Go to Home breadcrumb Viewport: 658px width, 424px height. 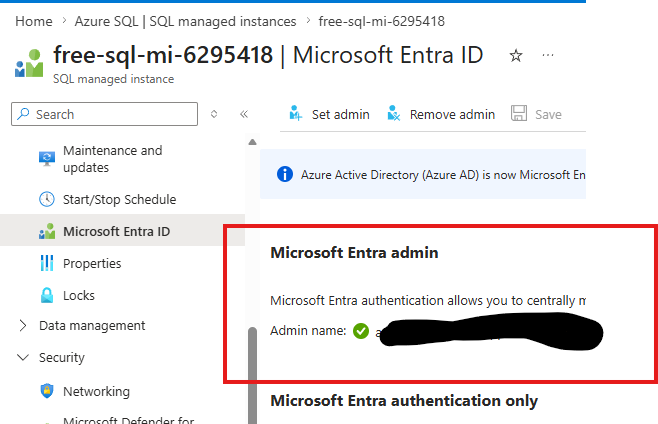34,21
